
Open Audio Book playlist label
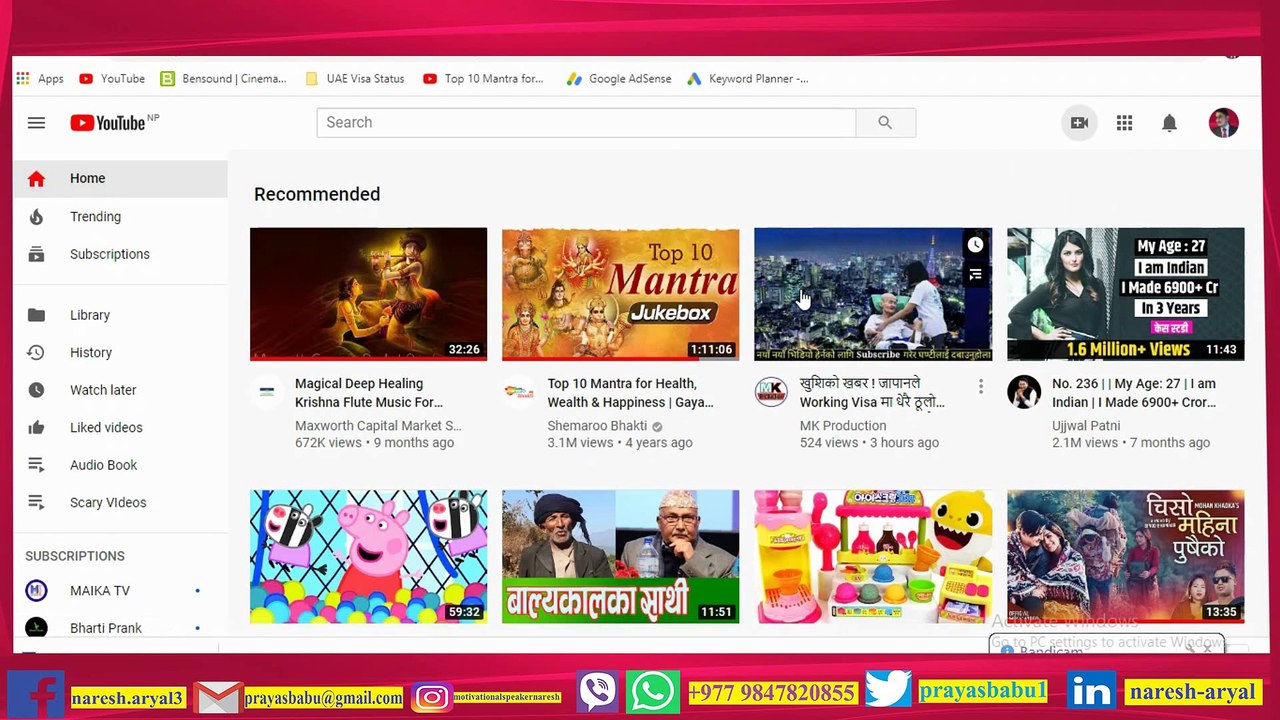pos(103,465)
